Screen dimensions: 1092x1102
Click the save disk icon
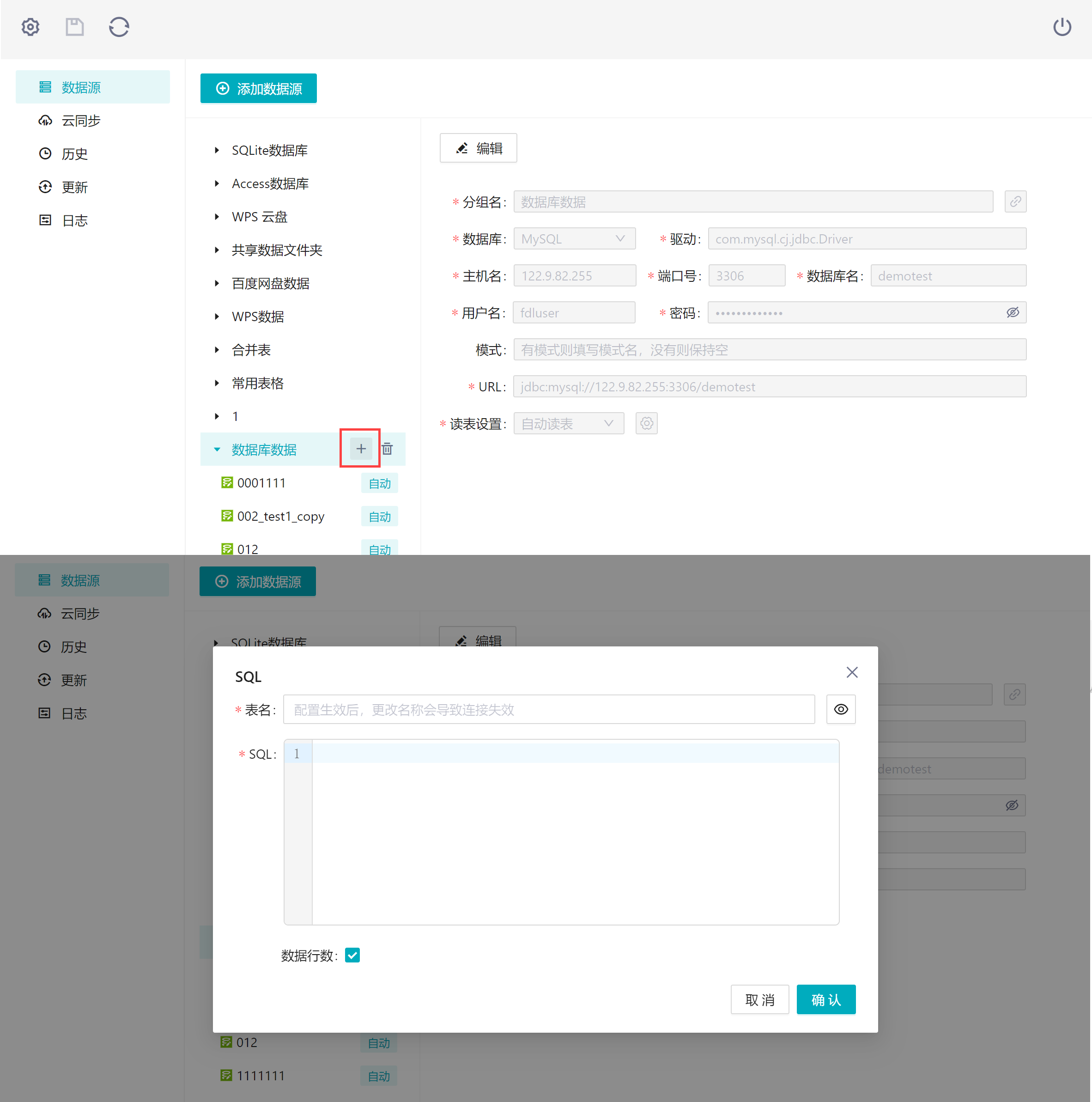(75, 27)
